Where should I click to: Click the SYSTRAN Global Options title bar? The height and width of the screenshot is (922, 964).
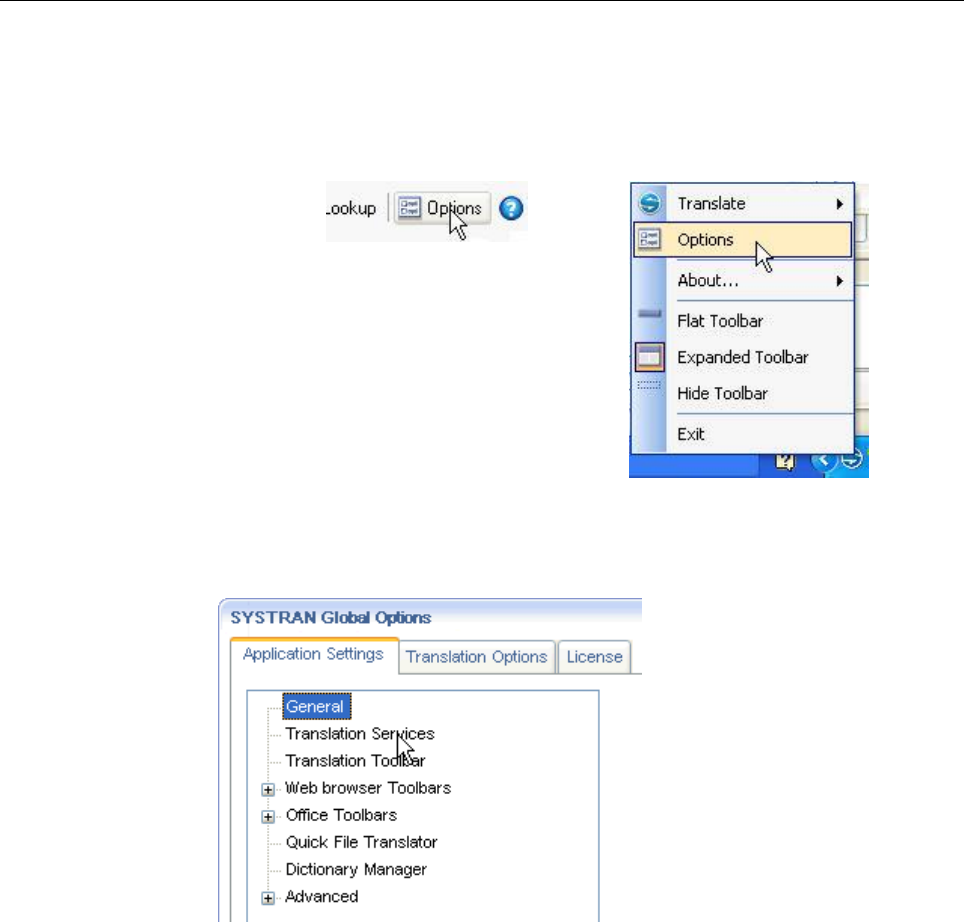pyautogui.click(x=430, y=618)
